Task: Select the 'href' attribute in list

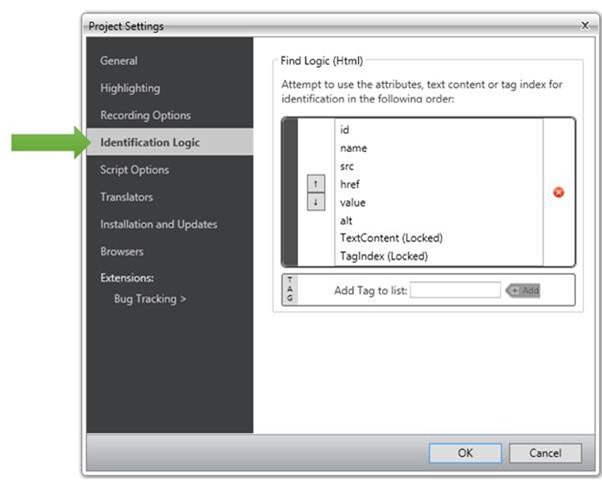Action: click(351, 184)
